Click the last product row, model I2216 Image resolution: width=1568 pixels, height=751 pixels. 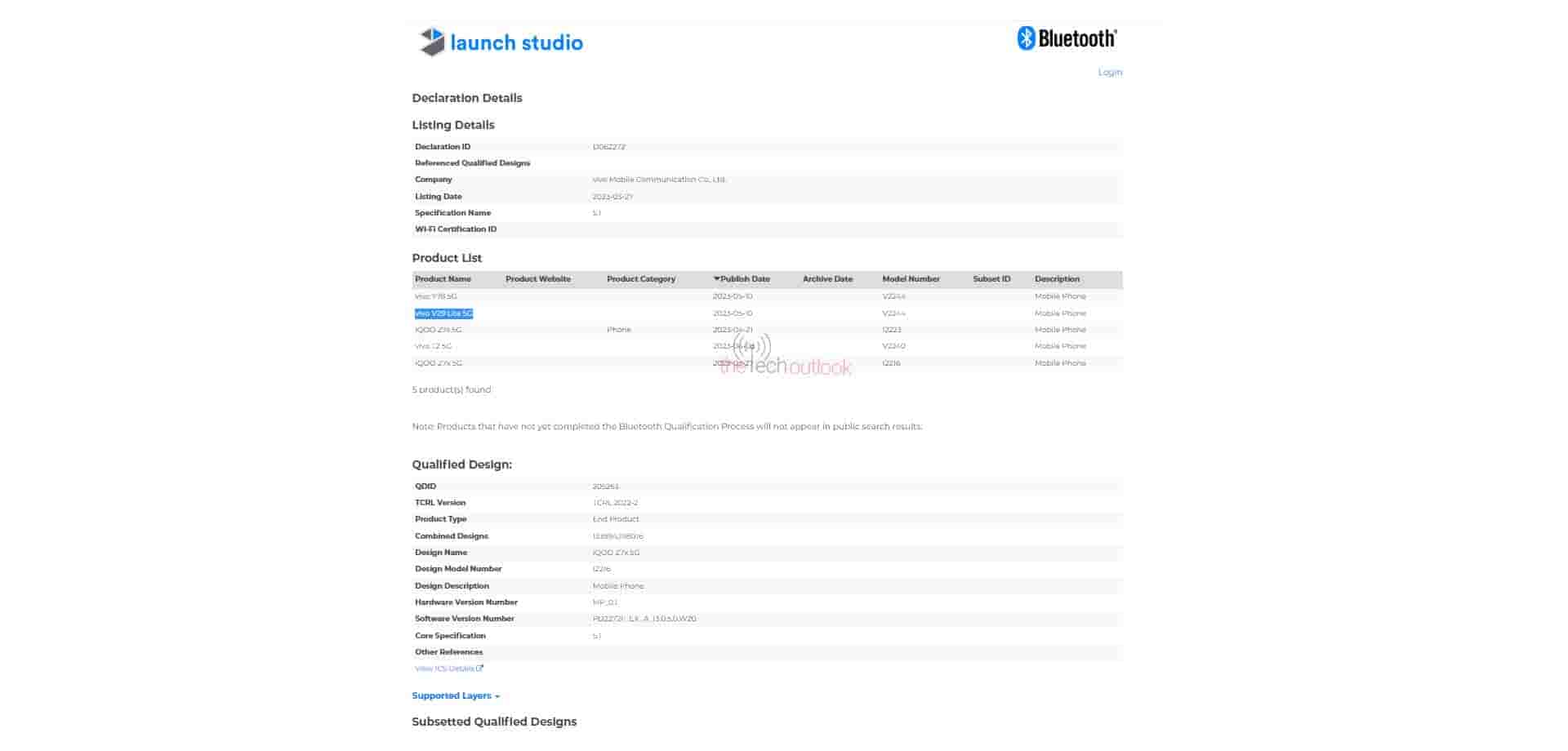coord(891,363)
